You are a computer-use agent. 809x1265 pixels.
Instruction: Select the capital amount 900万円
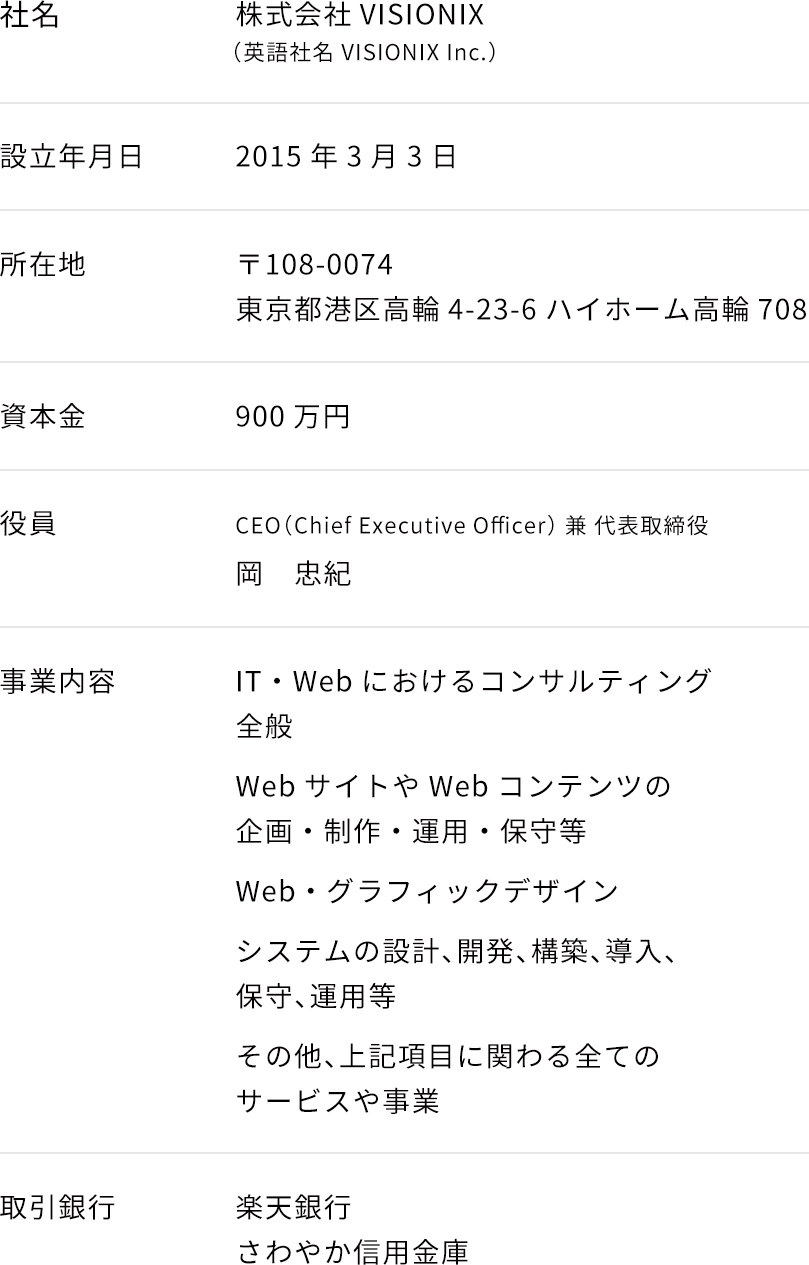tap(293, 417)
